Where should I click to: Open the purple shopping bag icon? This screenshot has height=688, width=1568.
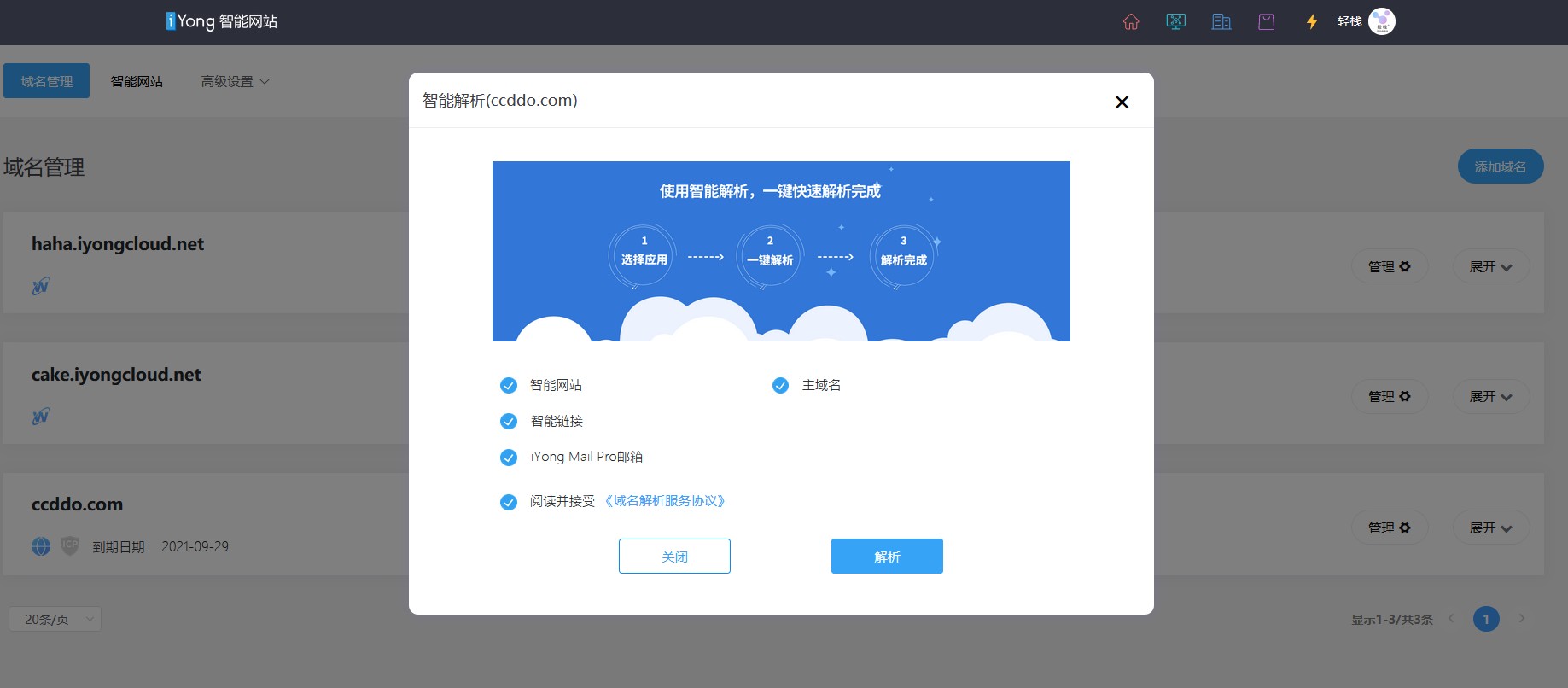click(x=1267, y=22)
